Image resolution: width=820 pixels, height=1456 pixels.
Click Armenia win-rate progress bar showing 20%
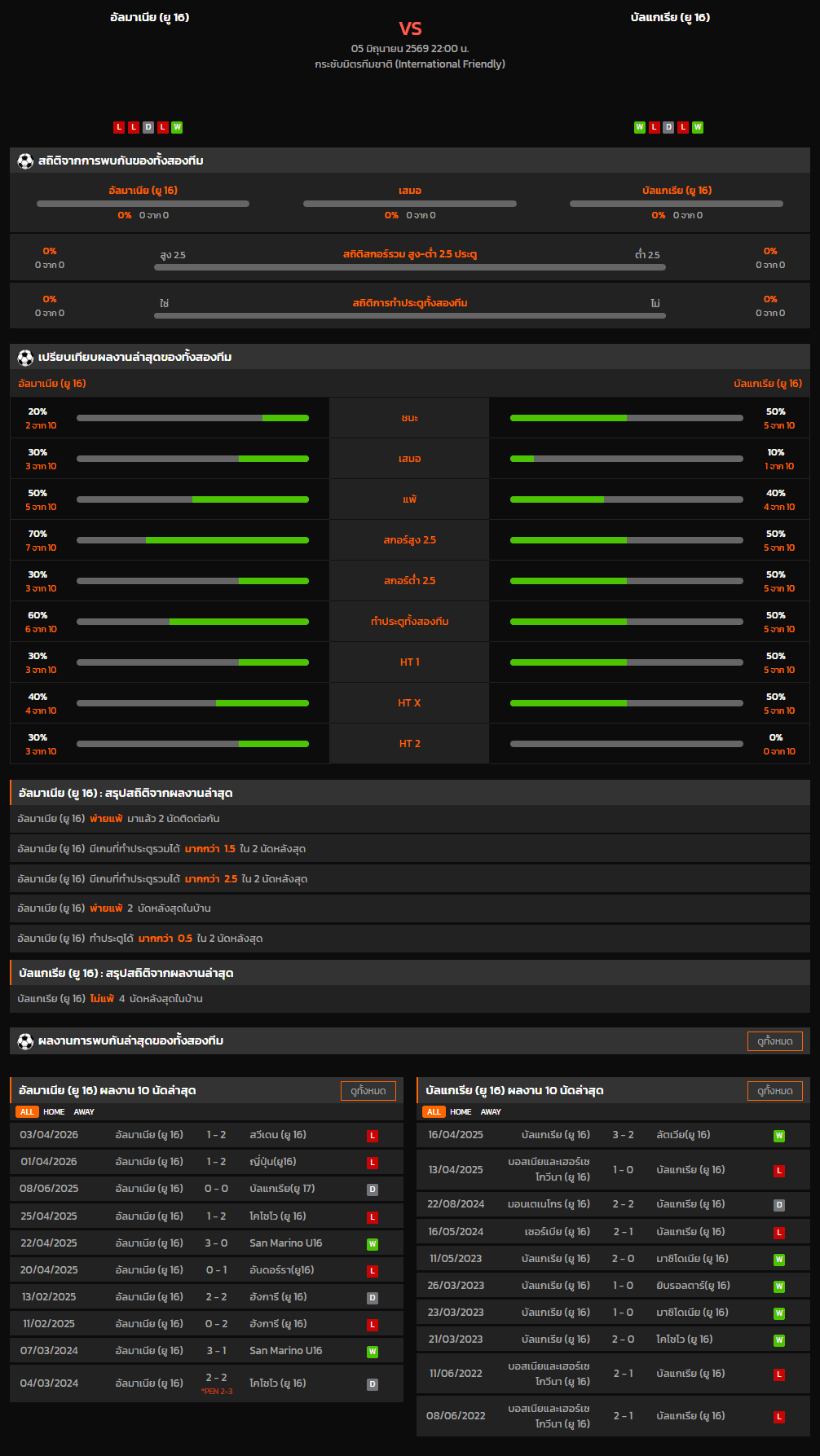coord(192,418)
